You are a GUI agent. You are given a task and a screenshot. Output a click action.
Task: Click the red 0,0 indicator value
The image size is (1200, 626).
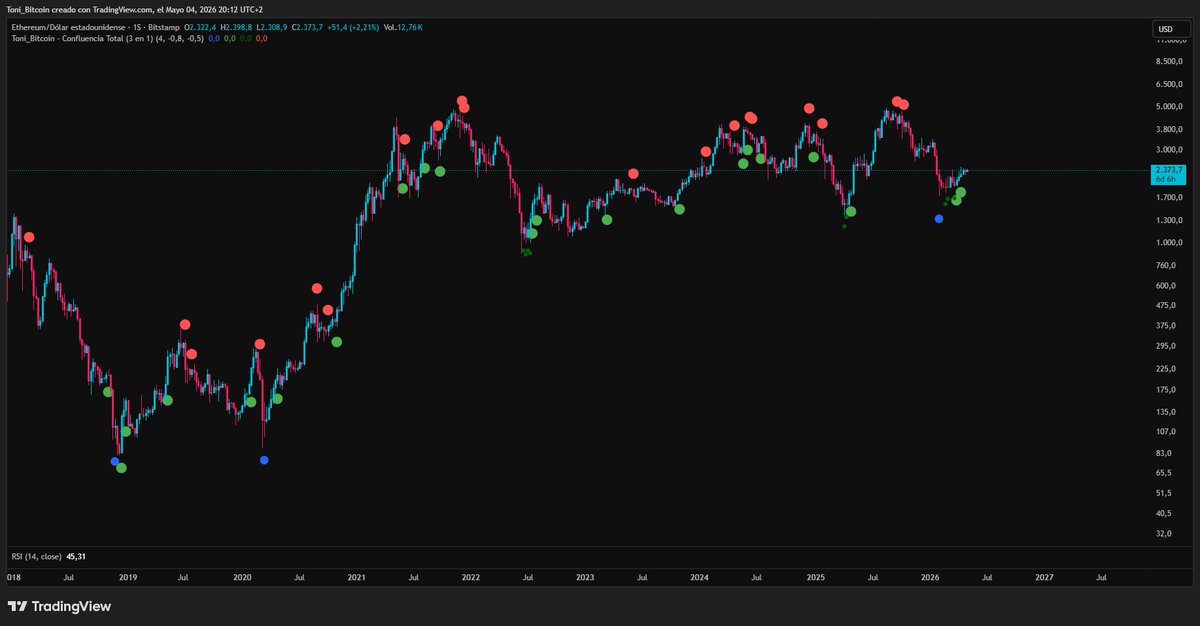click(x=261, y=38)
